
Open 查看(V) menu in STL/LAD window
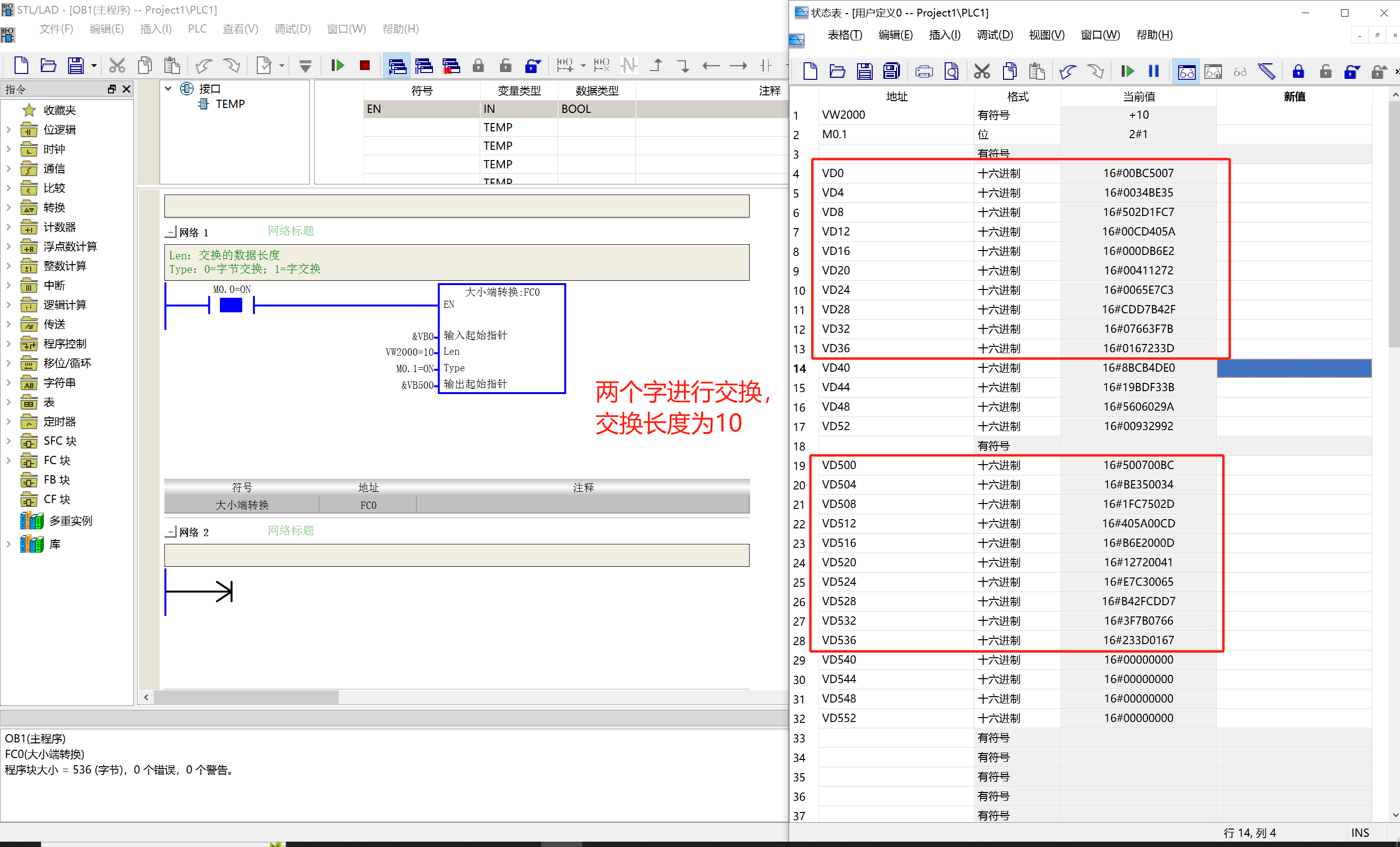[x=240, y=29]
